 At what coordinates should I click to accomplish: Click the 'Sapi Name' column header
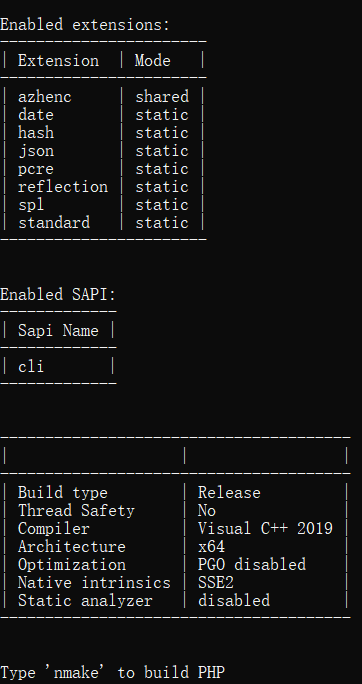tap(58, 331)
